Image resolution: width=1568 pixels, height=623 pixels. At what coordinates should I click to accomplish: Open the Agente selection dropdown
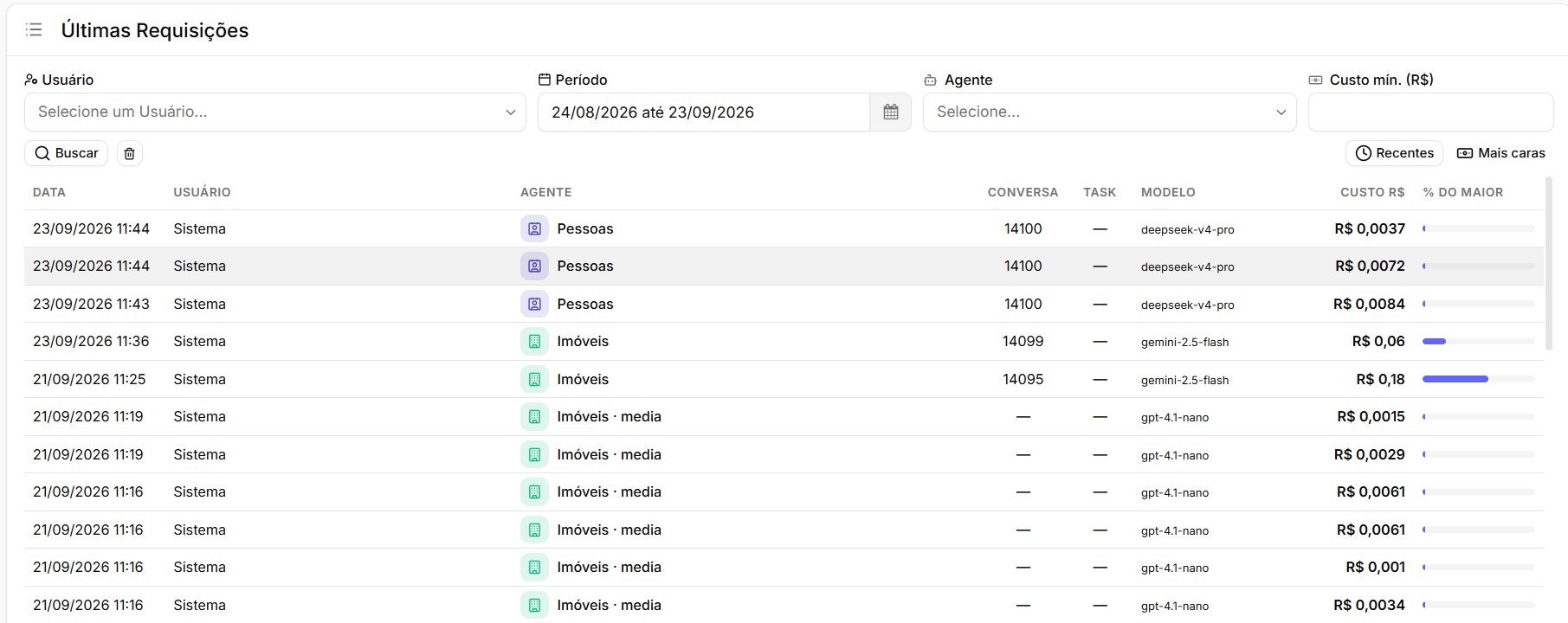point(1109,112)
